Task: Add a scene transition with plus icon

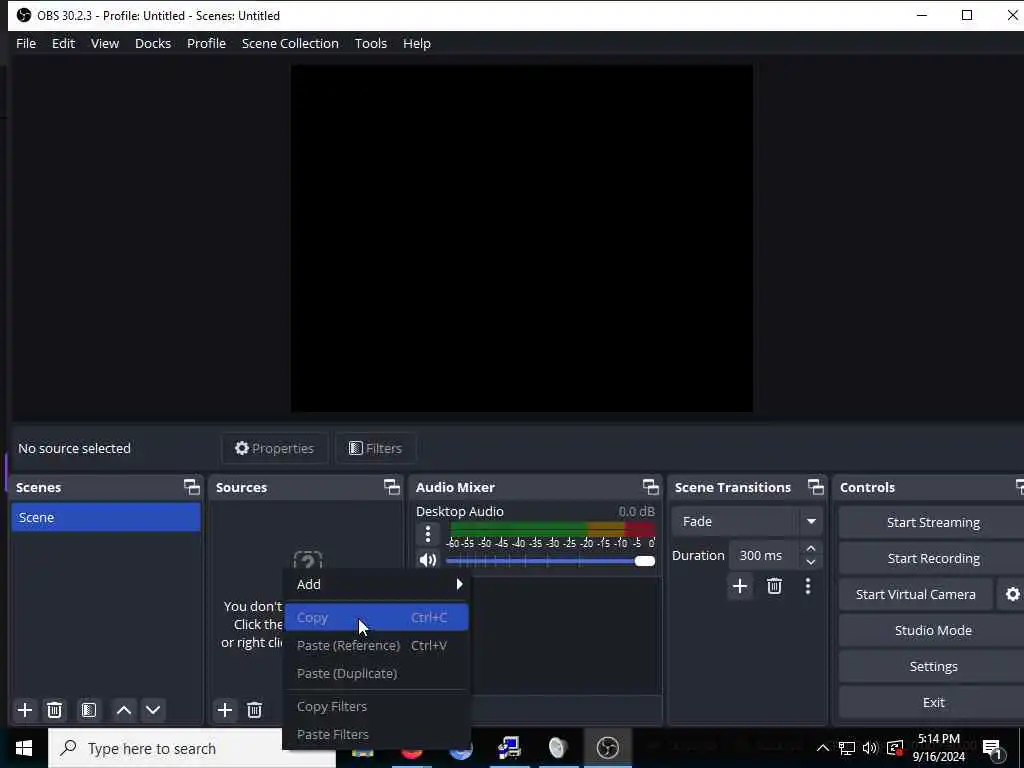Action: (740, 586)
